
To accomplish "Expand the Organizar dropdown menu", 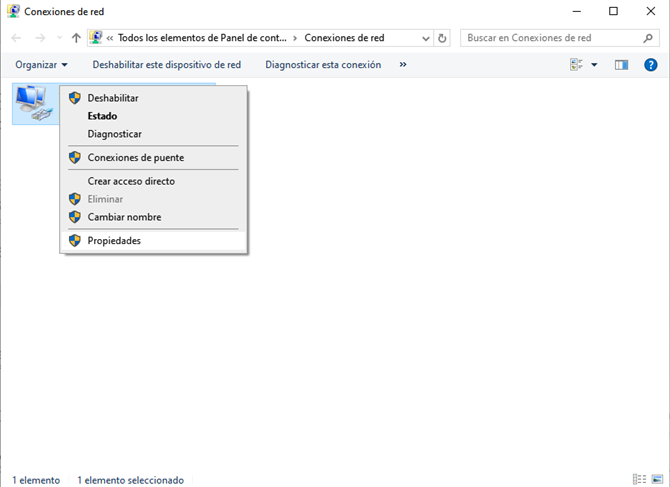I will tap(41, 65).
